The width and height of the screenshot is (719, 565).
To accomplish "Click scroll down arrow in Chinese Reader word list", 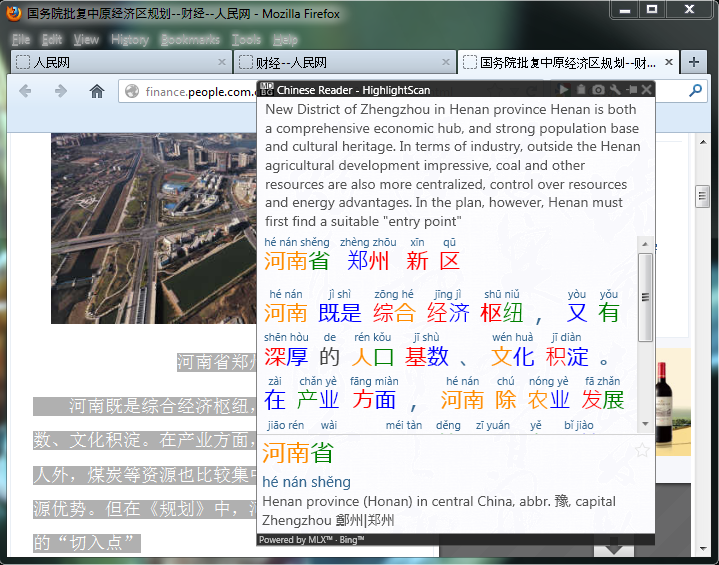I will (x=645, y=424).
